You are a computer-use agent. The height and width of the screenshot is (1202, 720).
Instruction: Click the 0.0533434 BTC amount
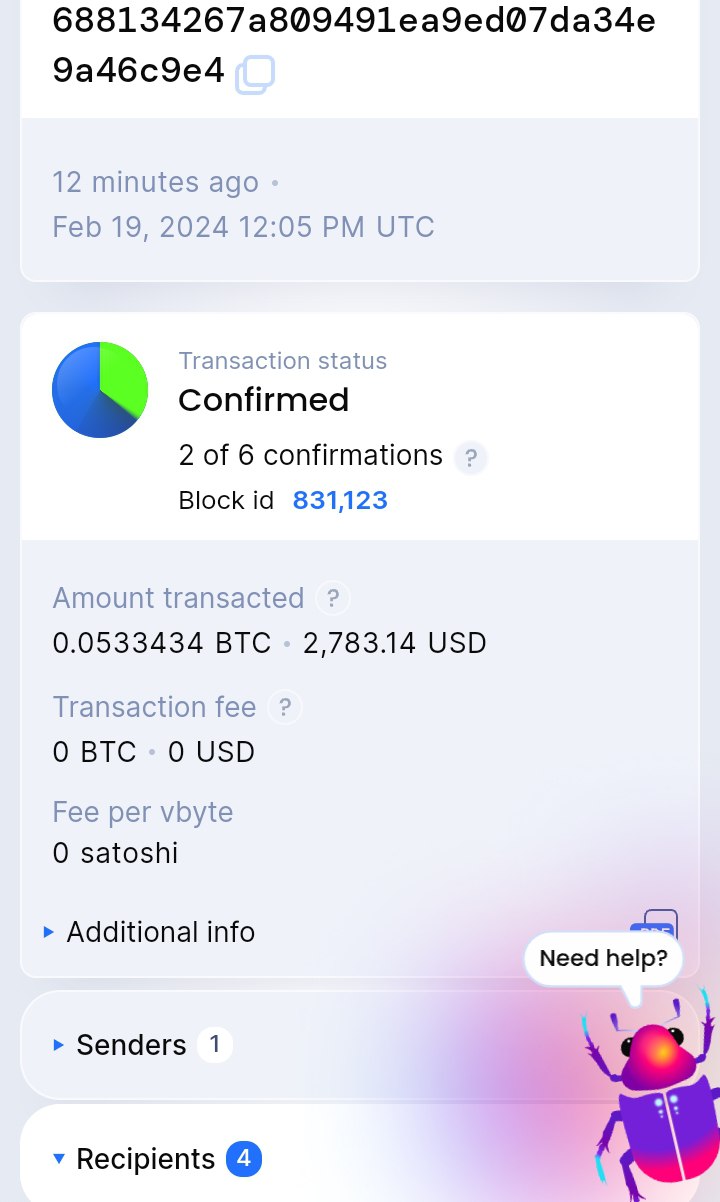point(162,643)
